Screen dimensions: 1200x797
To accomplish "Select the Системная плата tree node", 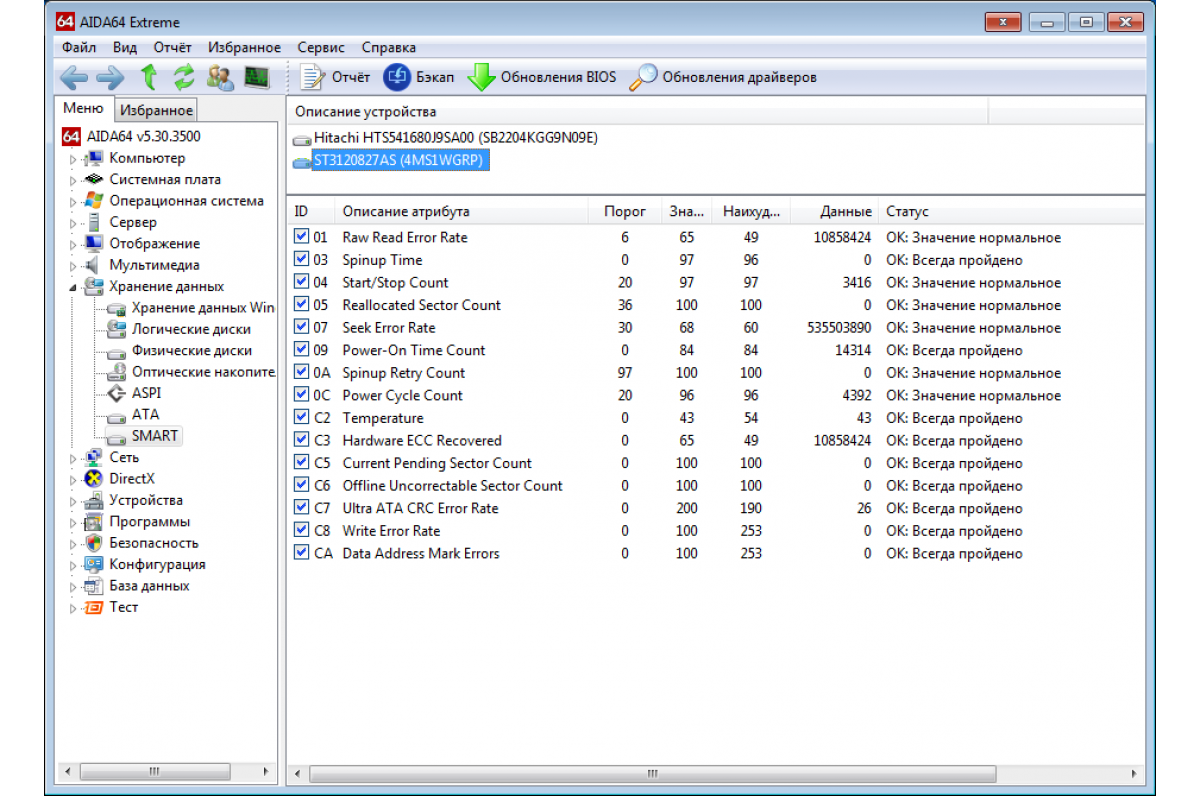I will tap(165, 180).
